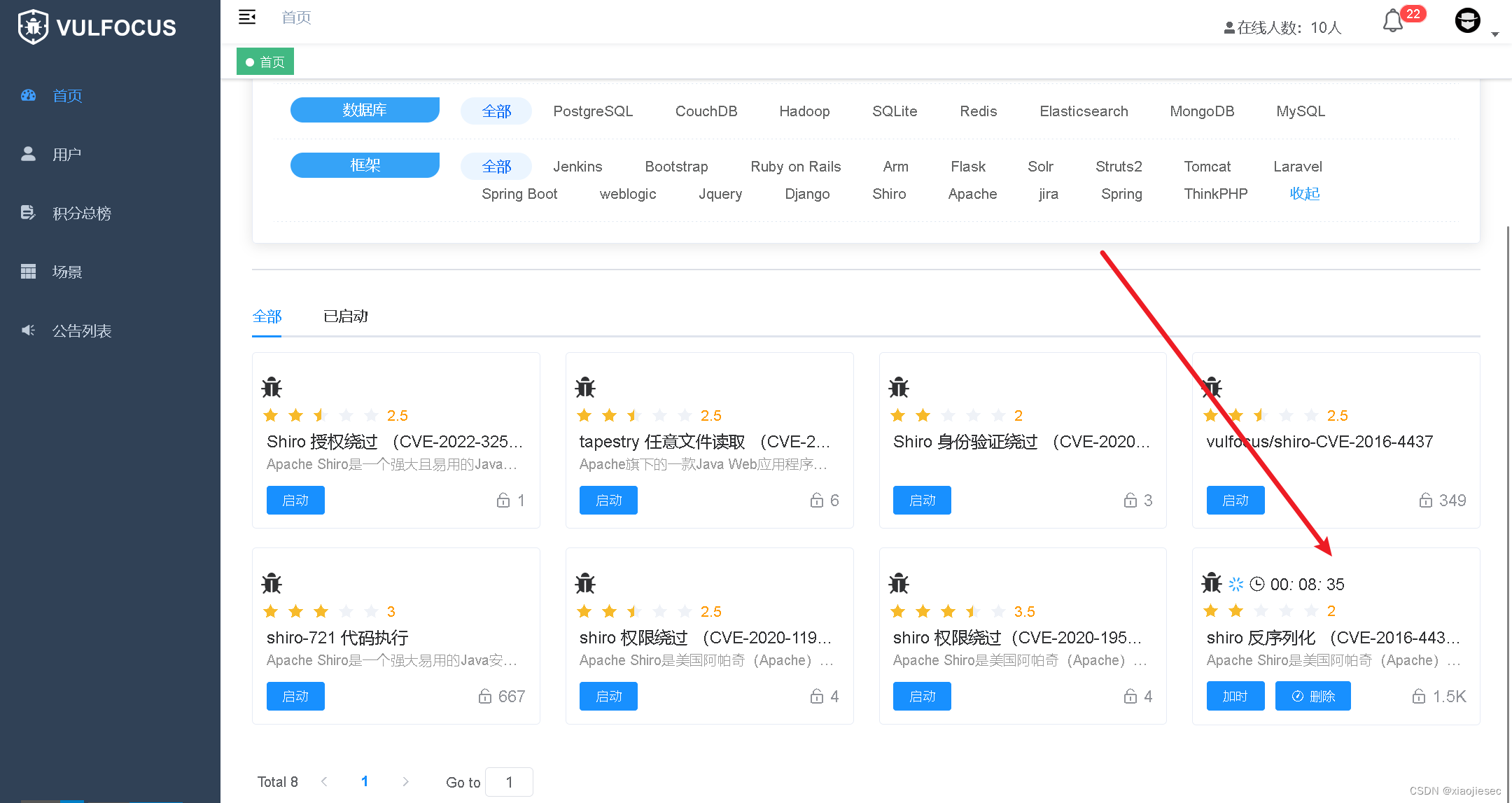Toggle the MySQL database filter

tap(1300, 111)
